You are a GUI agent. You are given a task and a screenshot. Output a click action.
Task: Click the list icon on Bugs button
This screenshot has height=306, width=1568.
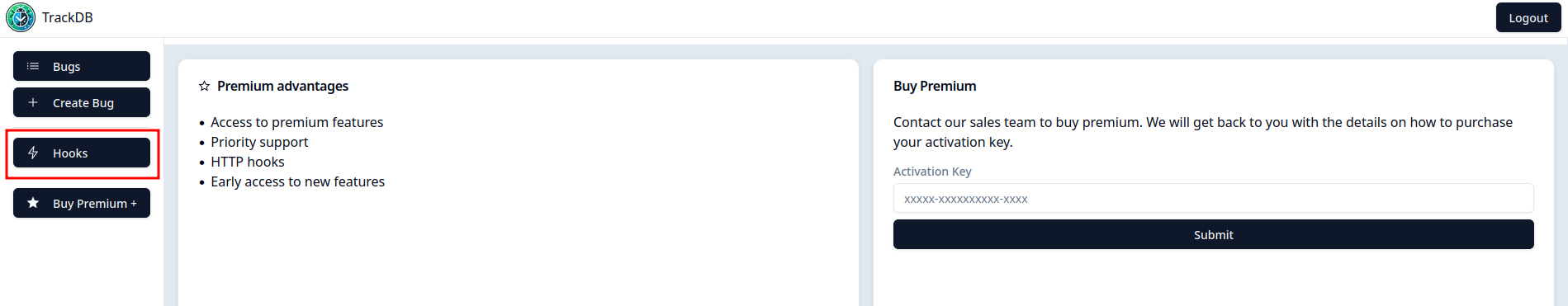tap(33, 66)
